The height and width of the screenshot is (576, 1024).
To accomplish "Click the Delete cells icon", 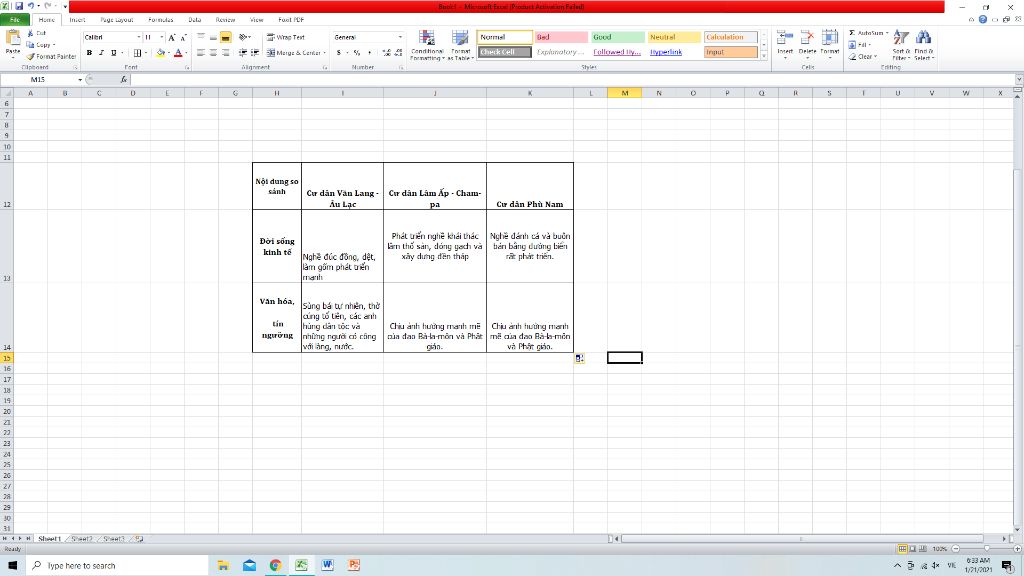I will click(x=807, y=38).
